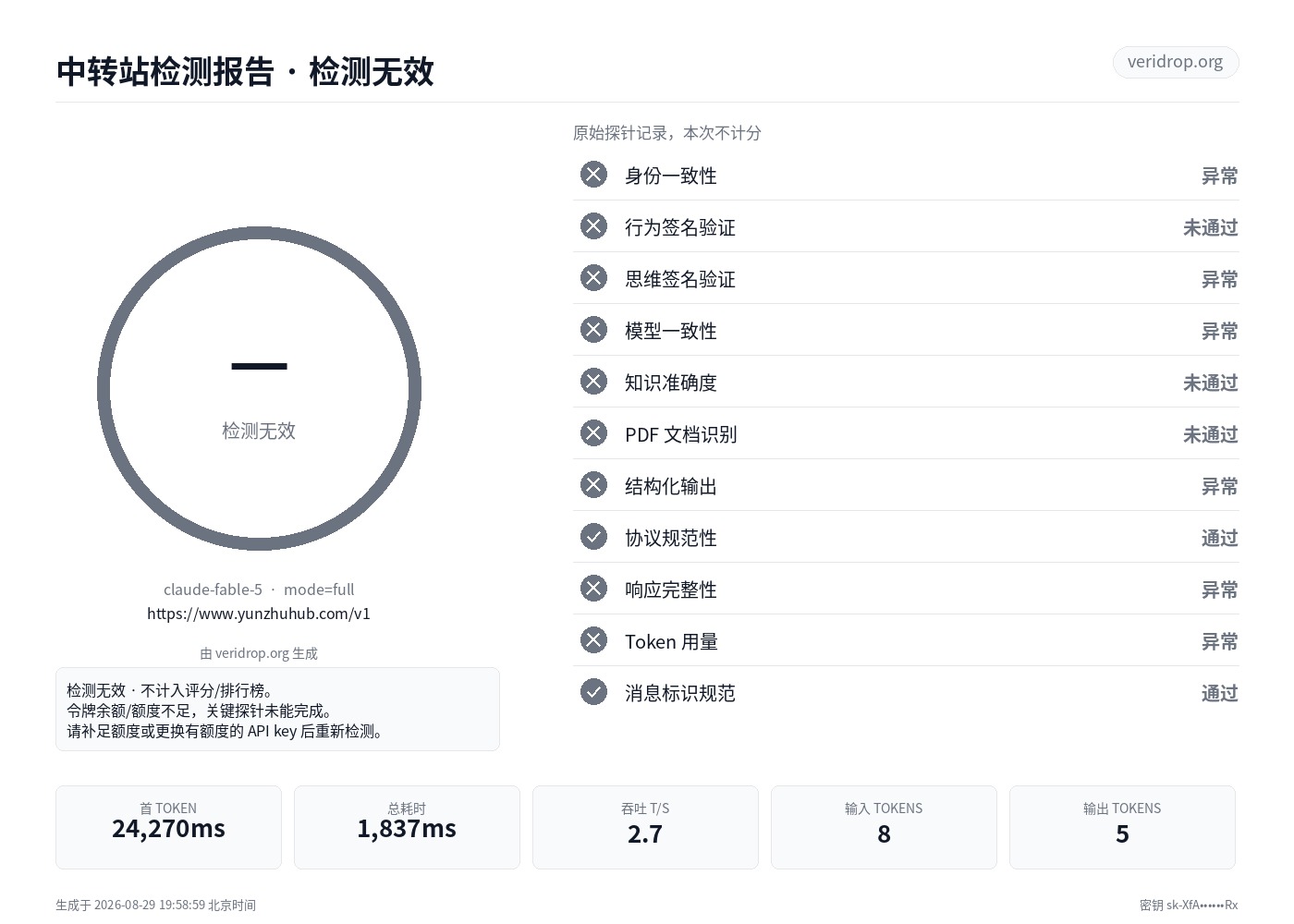Select the 首 TOKEN stat card
The width and height of the screenshot is (1294, 924).
(x=168, y=827)
